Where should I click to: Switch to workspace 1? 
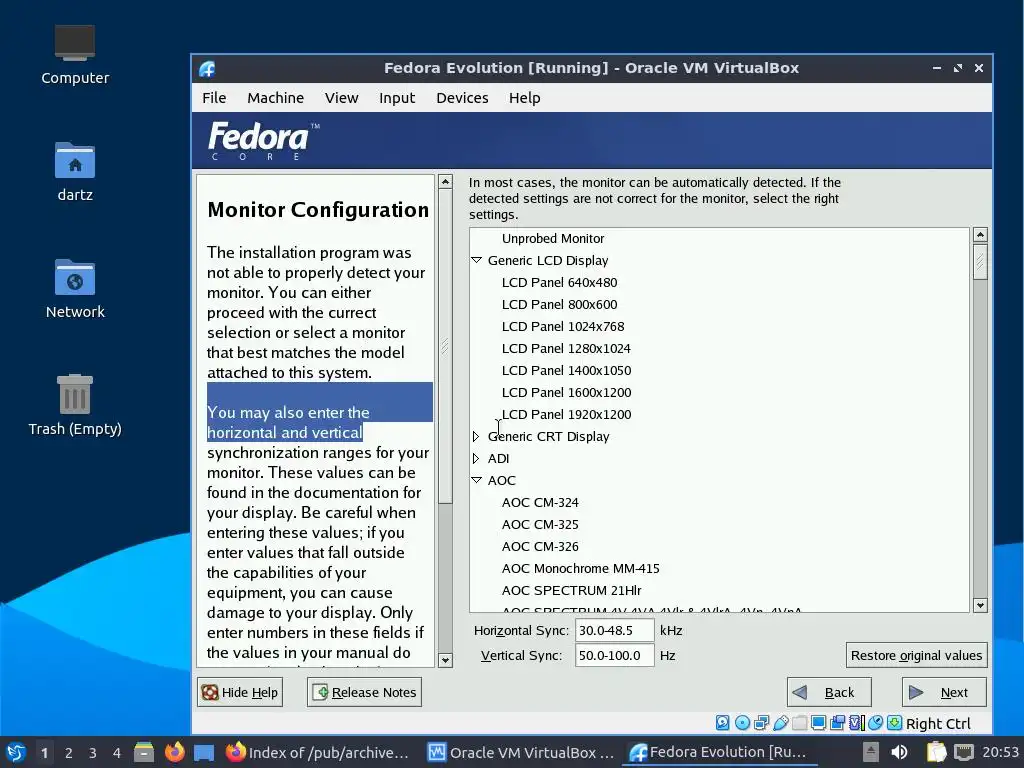(x=44, y=753)
